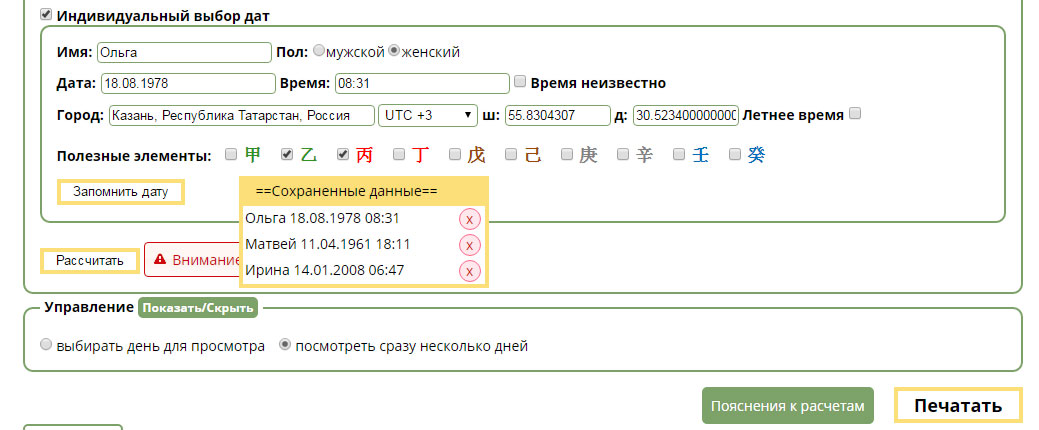
Task: Select выбирать день для просмотра option
Action: [x=46, y=345]
